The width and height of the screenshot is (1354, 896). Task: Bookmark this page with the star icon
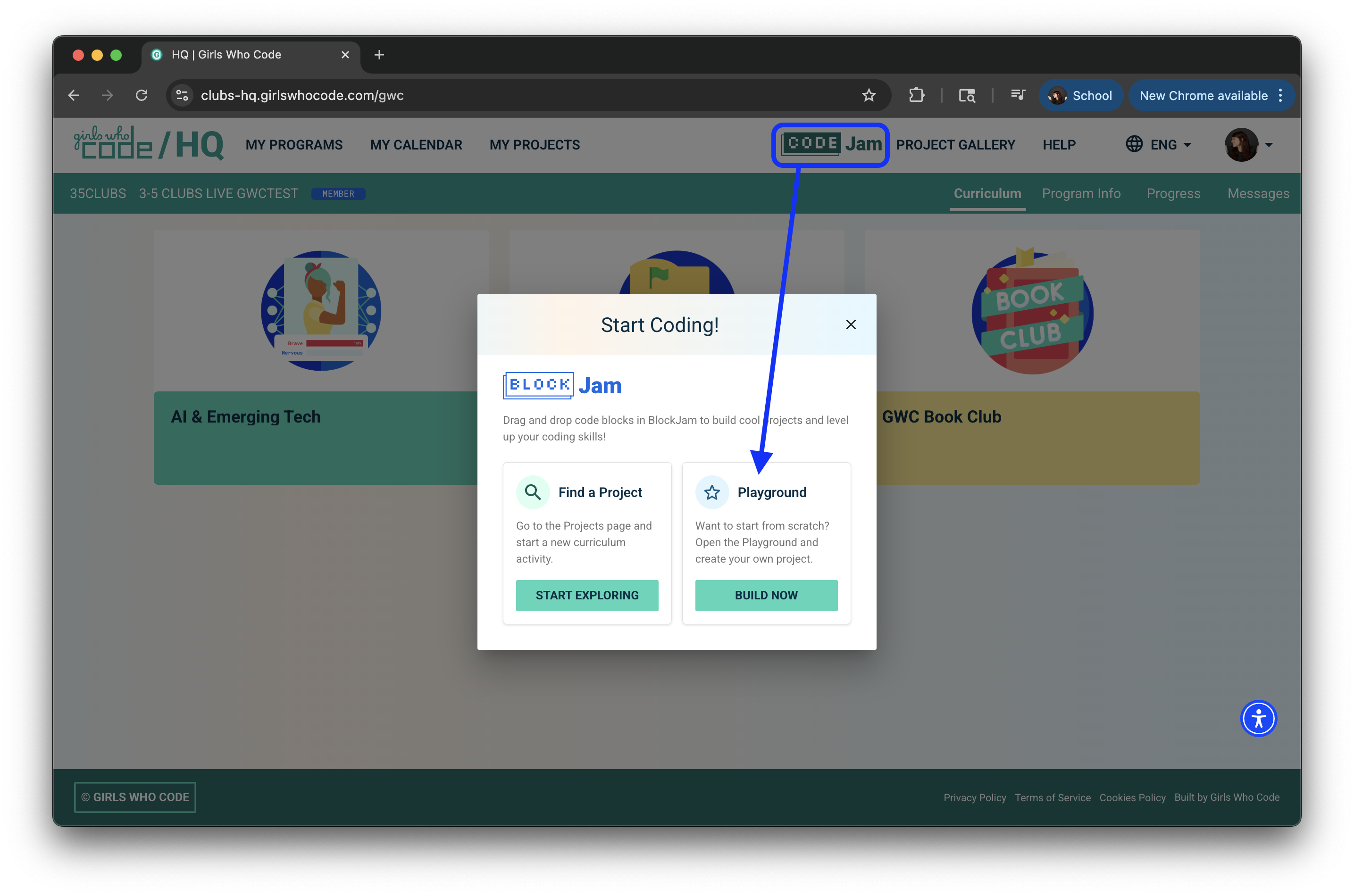point(869,95)
